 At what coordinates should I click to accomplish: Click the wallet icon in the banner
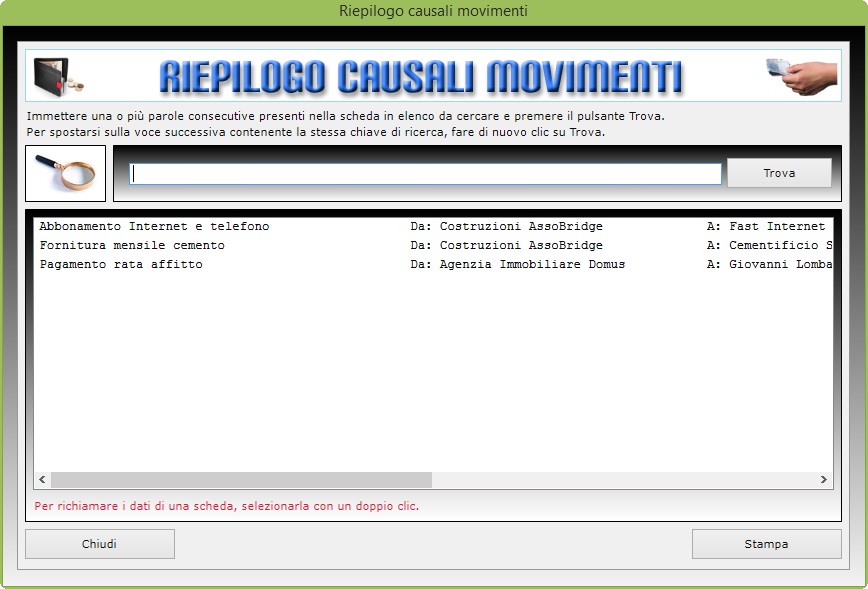(x=58, y=76)
